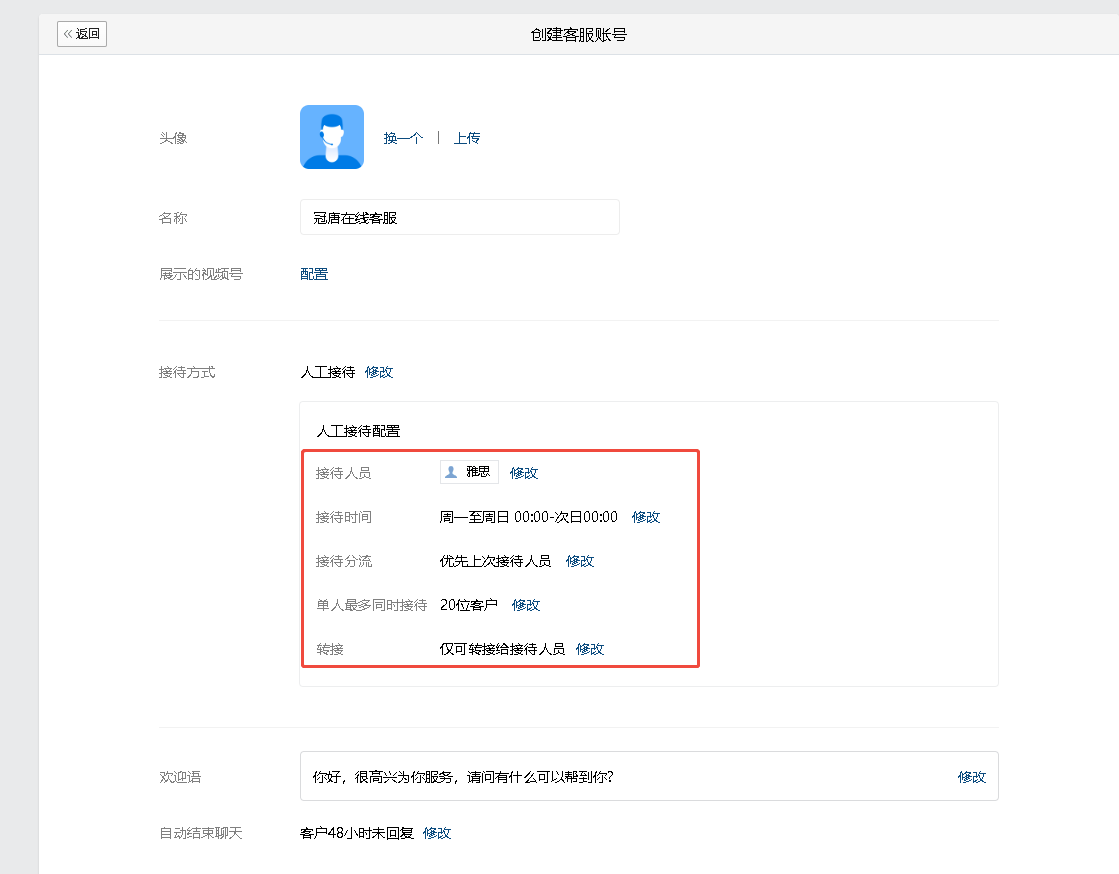The image size is (1119, 874).
Task: Click 修改 for 接待时间
Action: (x=646, y=517)
